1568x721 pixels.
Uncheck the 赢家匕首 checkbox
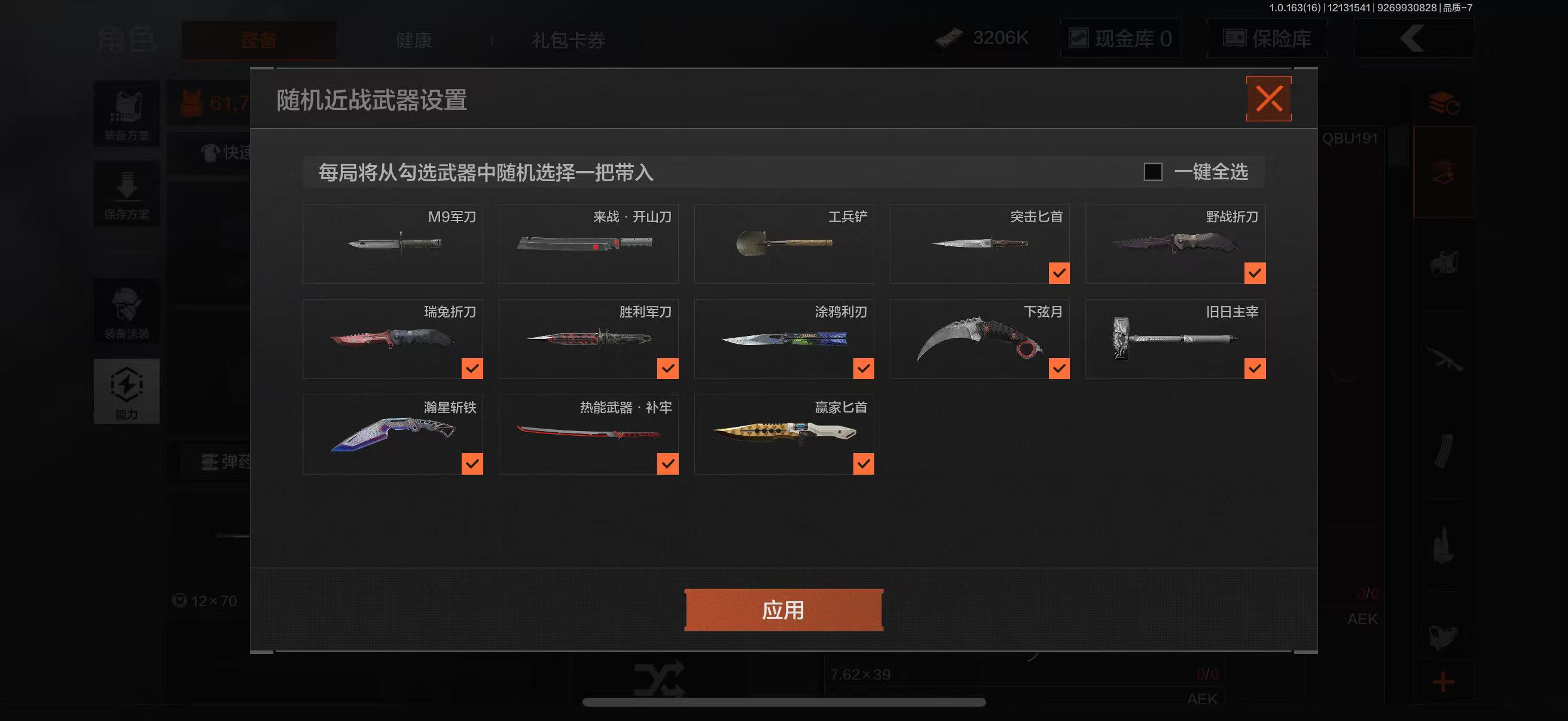[x=863, y=464]
